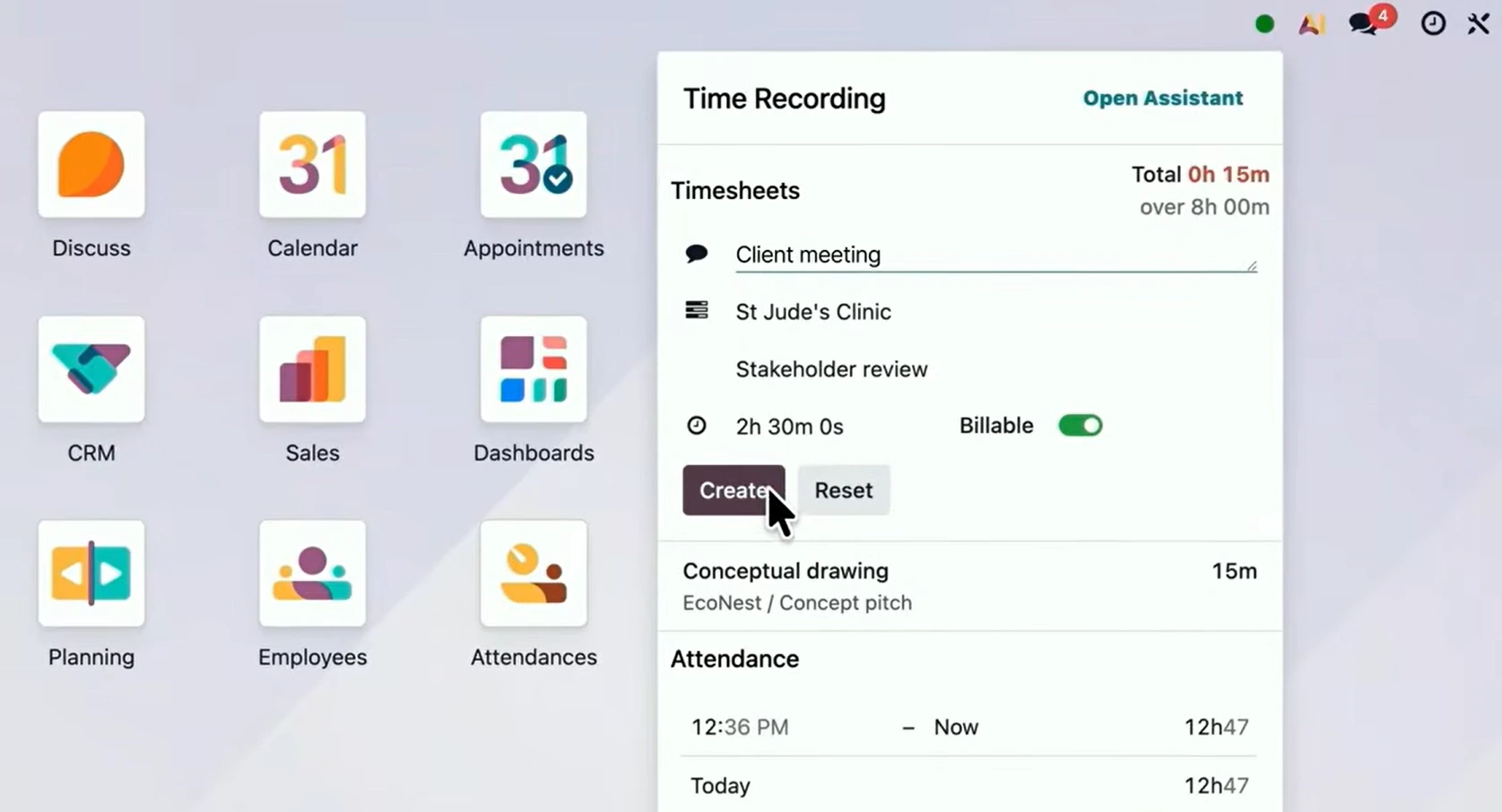The image size is (1502, 812).
Task: Open the Conceptual drawing timesheet entry
Action: [x=969, y=586]
